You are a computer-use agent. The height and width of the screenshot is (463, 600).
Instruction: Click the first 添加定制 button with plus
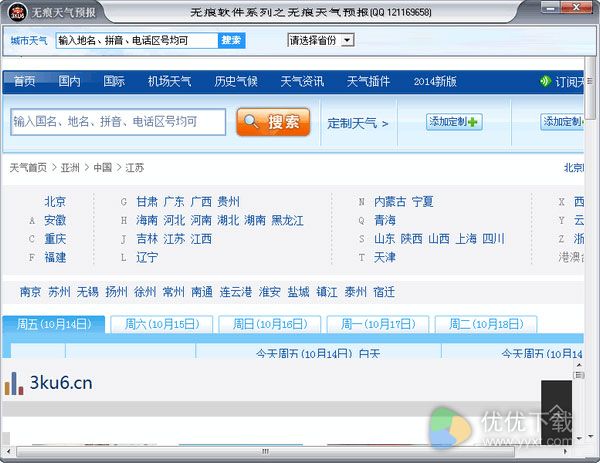(x=454, y=122)
